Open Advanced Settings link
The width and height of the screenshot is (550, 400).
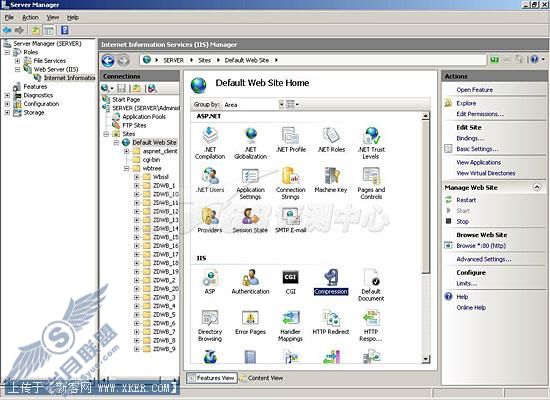click(484, 259)
